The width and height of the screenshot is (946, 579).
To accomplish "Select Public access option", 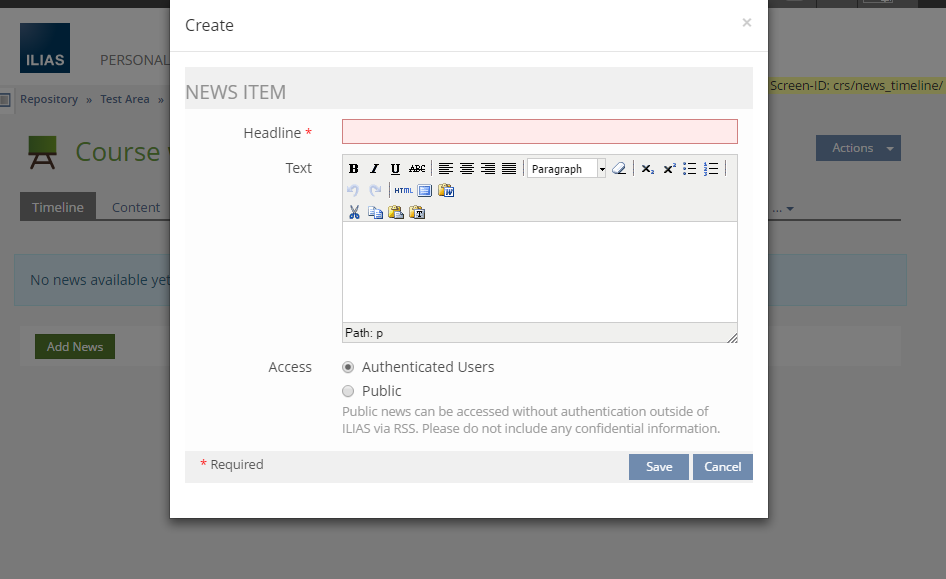I will [x=348, y=391].
